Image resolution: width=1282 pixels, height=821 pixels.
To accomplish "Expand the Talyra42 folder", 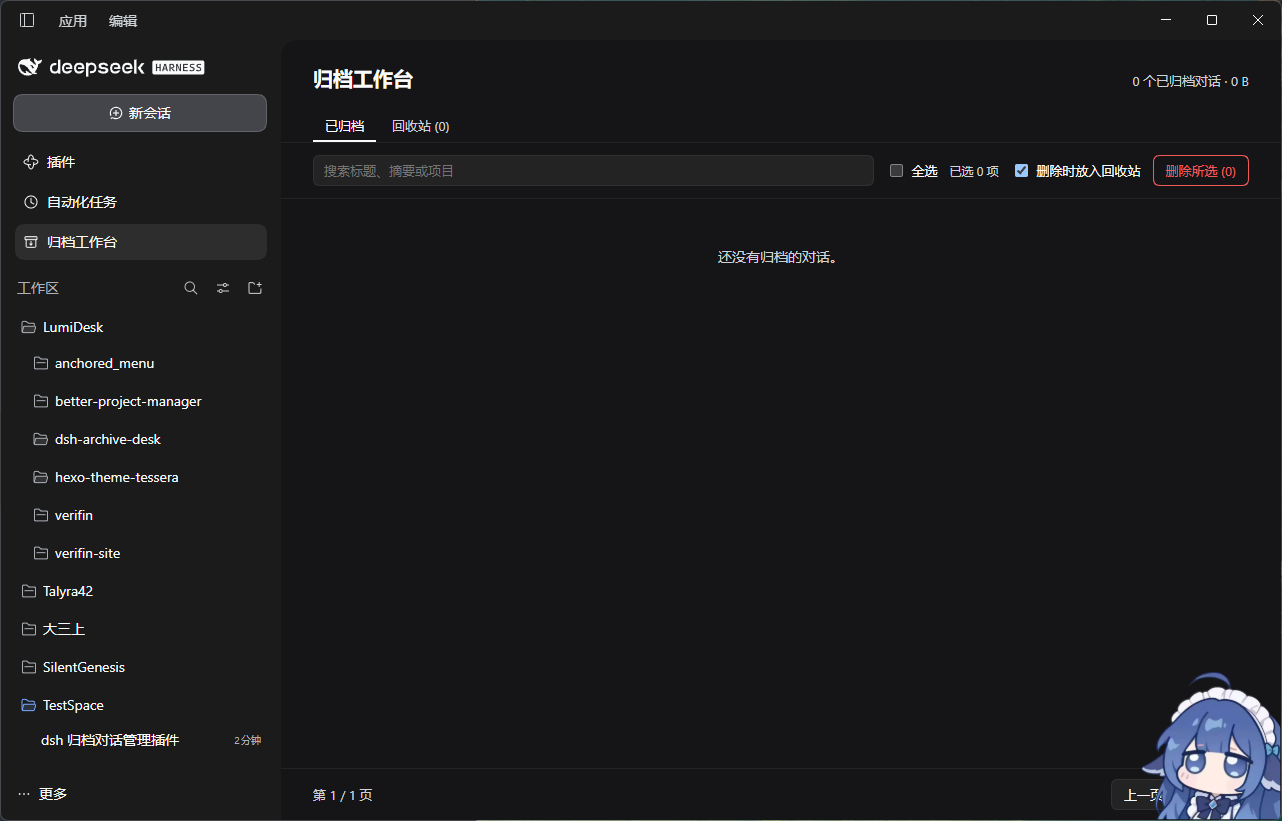I will tap(140, 591).
